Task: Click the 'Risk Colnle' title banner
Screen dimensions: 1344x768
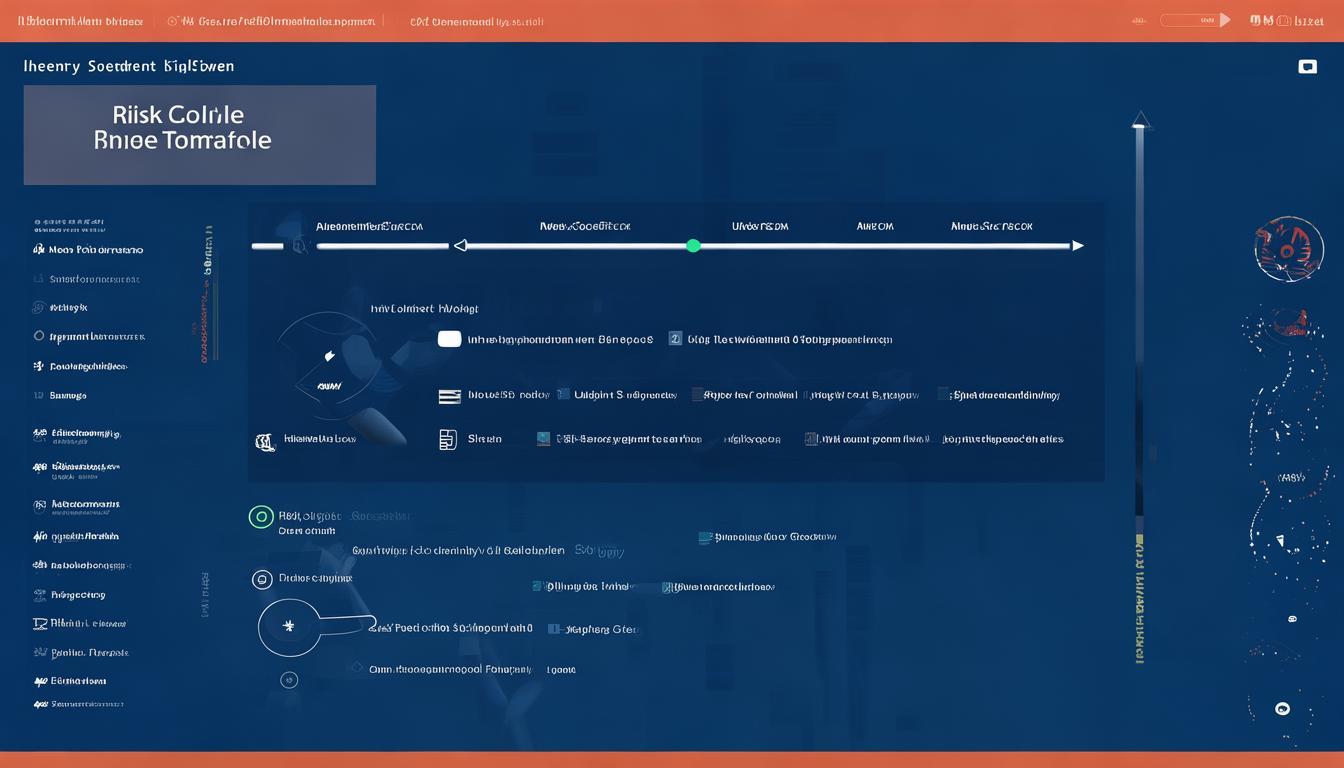Action: click(200, 135)
